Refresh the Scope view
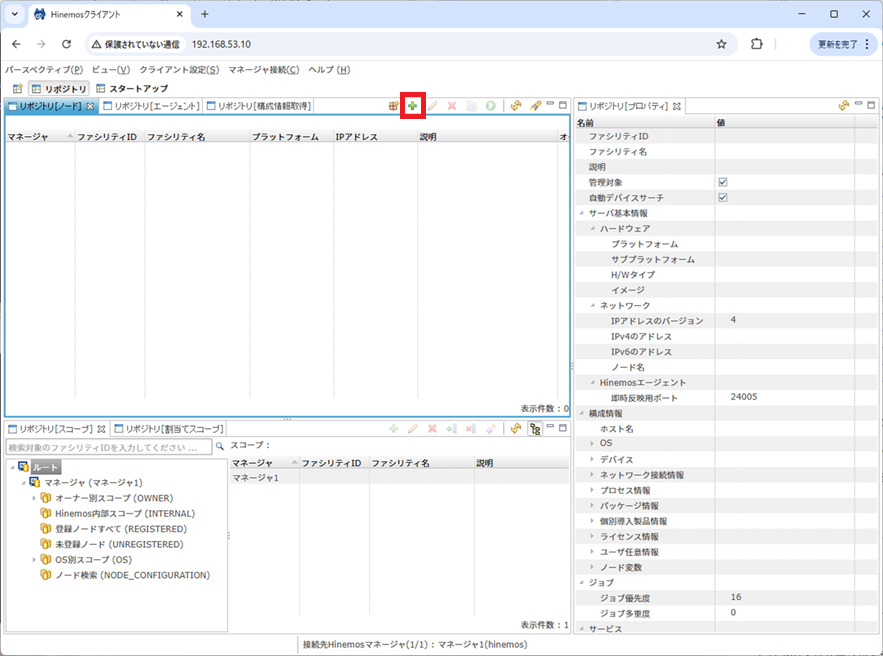883x656 pixels. pos(515,429)
